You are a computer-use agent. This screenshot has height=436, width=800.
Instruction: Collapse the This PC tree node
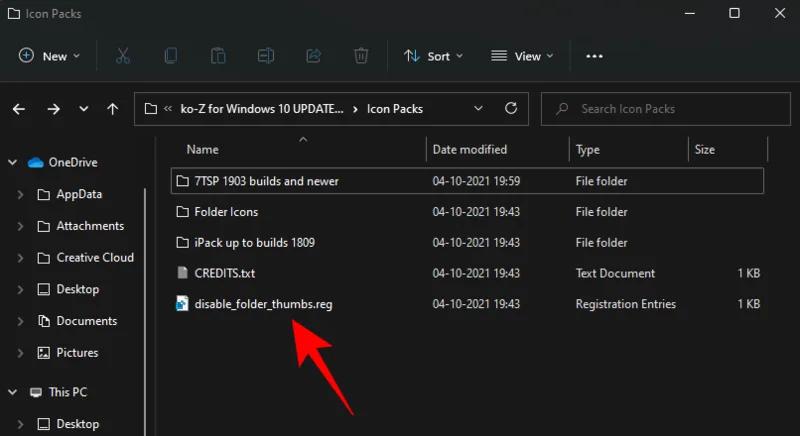(12, 392)
